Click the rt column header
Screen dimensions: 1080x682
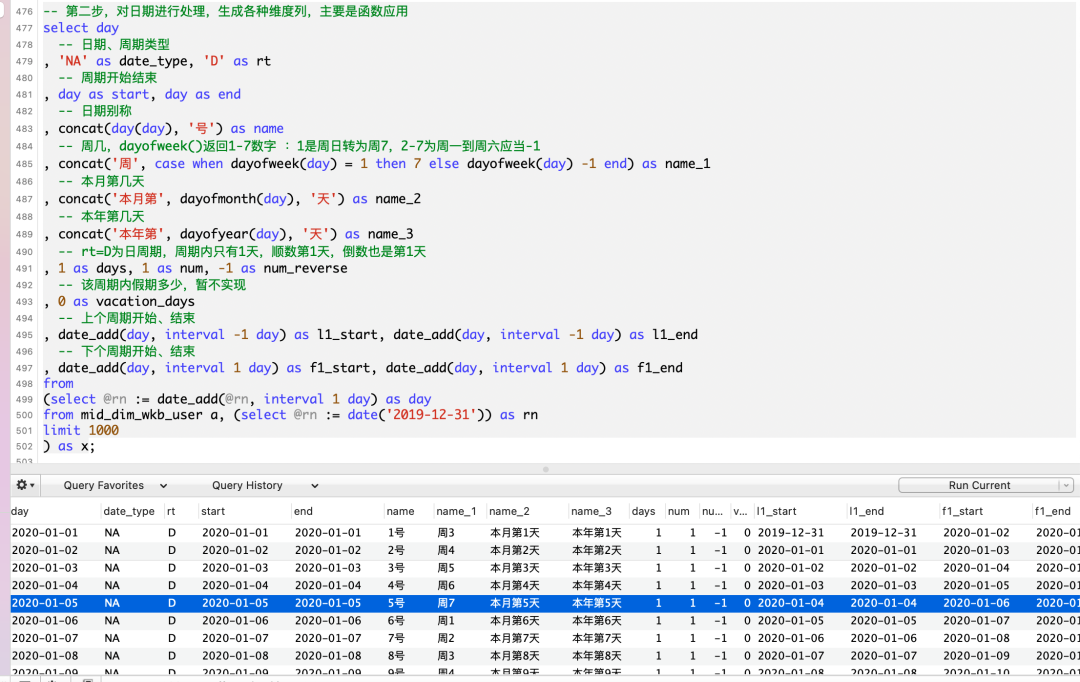(172, 511)
